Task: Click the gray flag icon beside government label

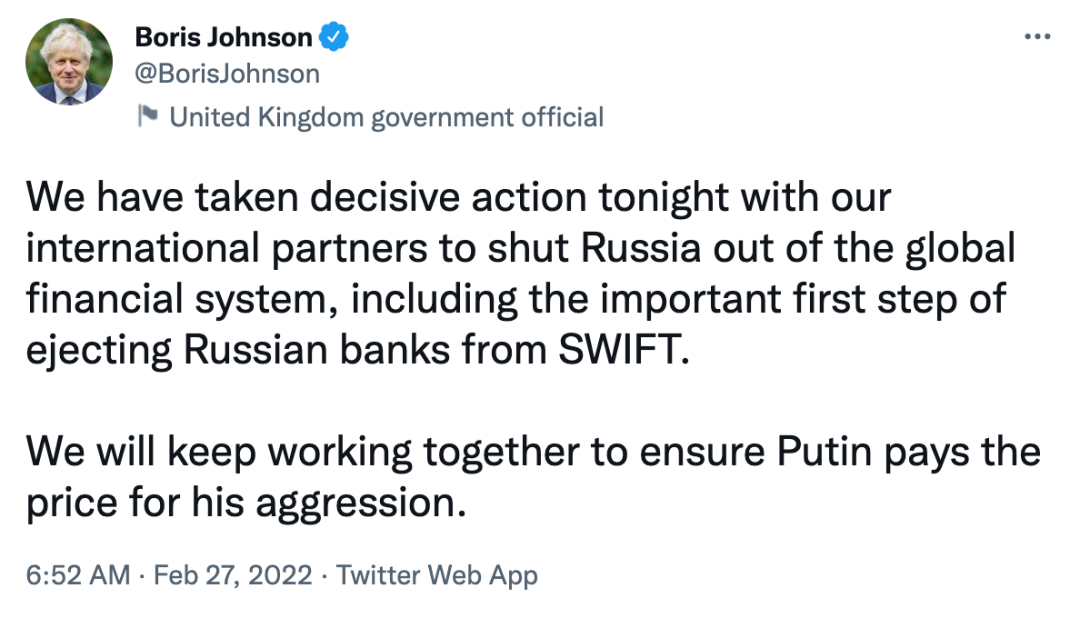Action: (148, 117)
